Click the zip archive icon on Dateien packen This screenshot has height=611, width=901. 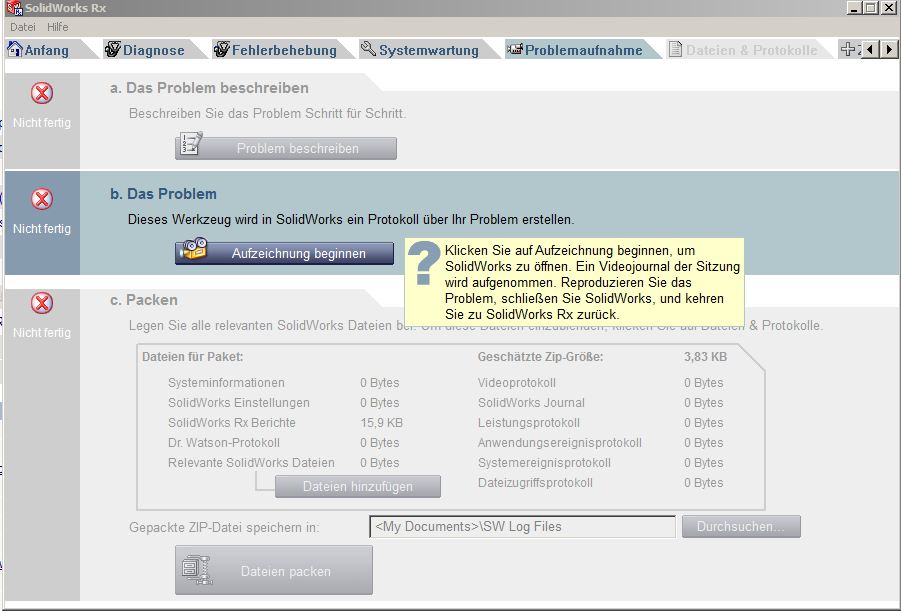197,570
